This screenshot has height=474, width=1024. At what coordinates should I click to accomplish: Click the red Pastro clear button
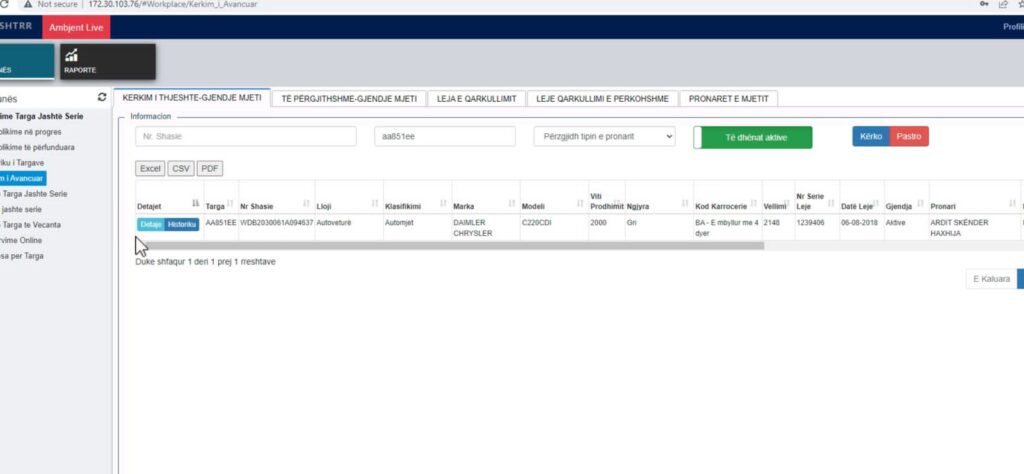pos(909,136)
